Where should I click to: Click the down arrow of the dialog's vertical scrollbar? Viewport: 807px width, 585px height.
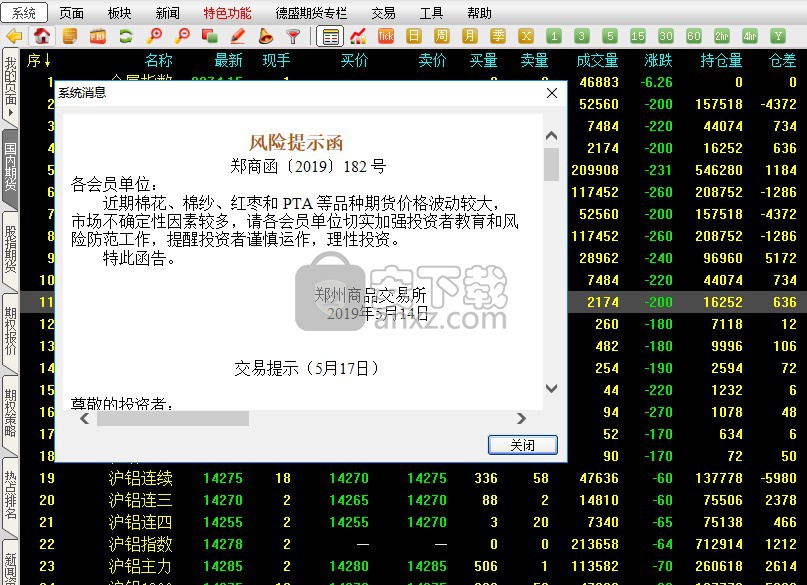pyautogui.click(x=551, y=388)
